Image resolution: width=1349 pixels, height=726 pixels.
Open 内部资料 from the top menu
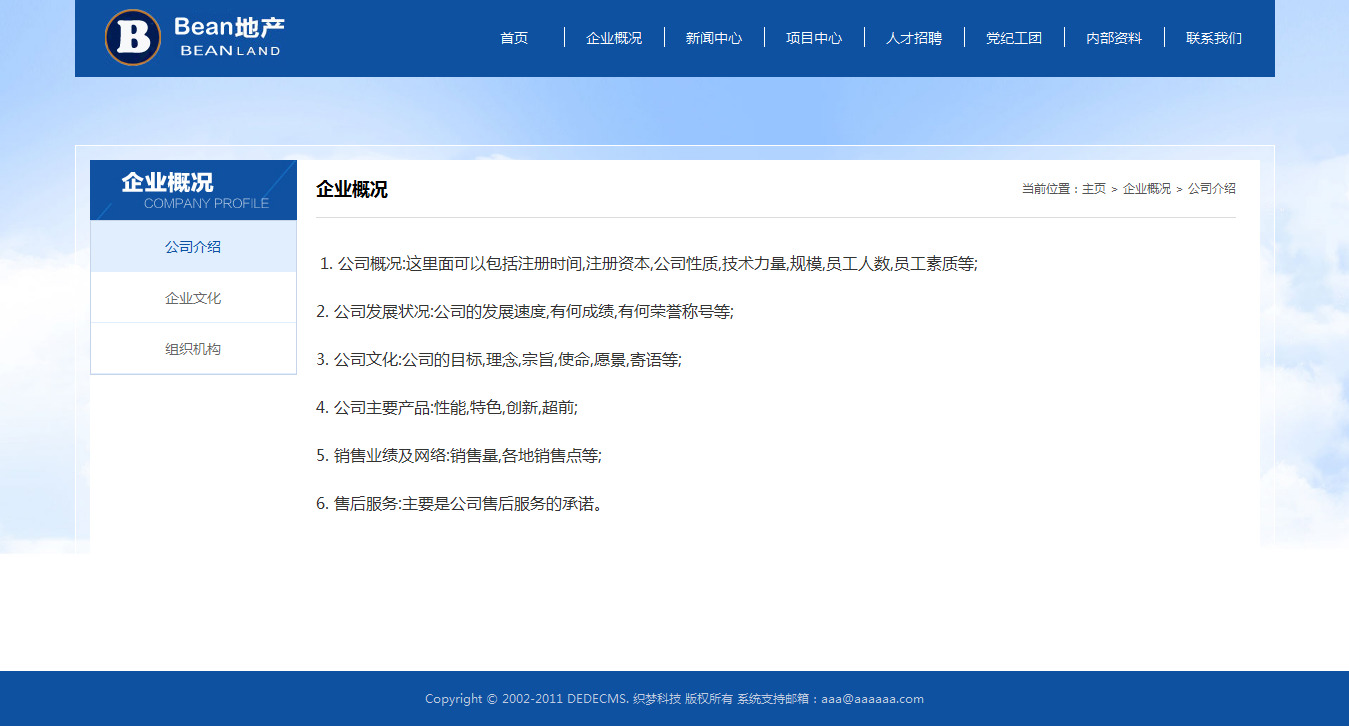point(1114,38)
